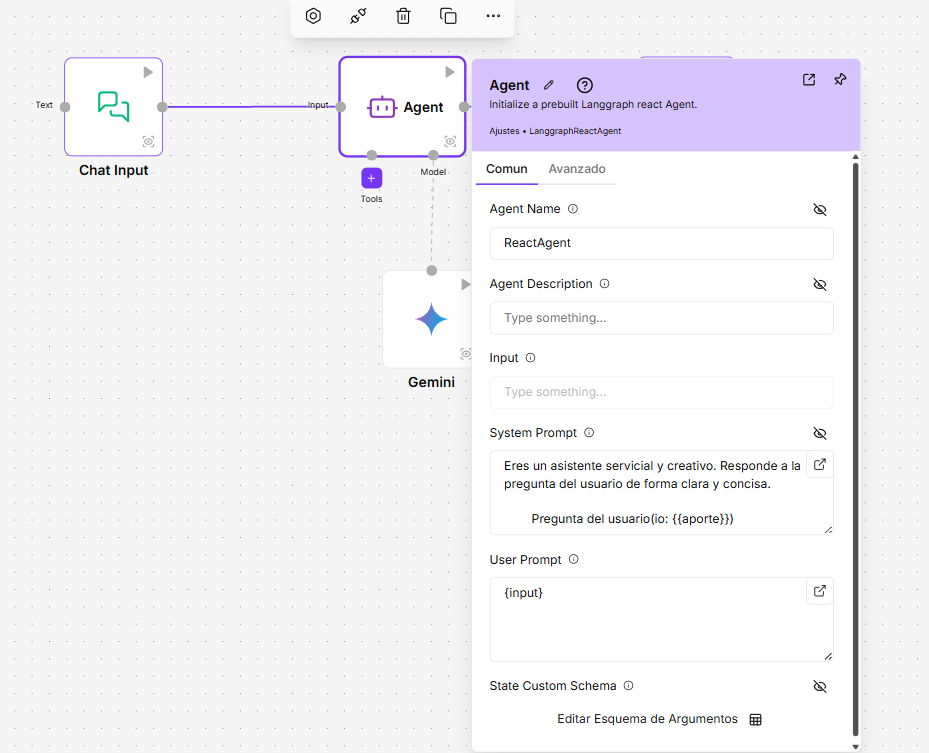Expand the System Prompt editor

(819, 464)
